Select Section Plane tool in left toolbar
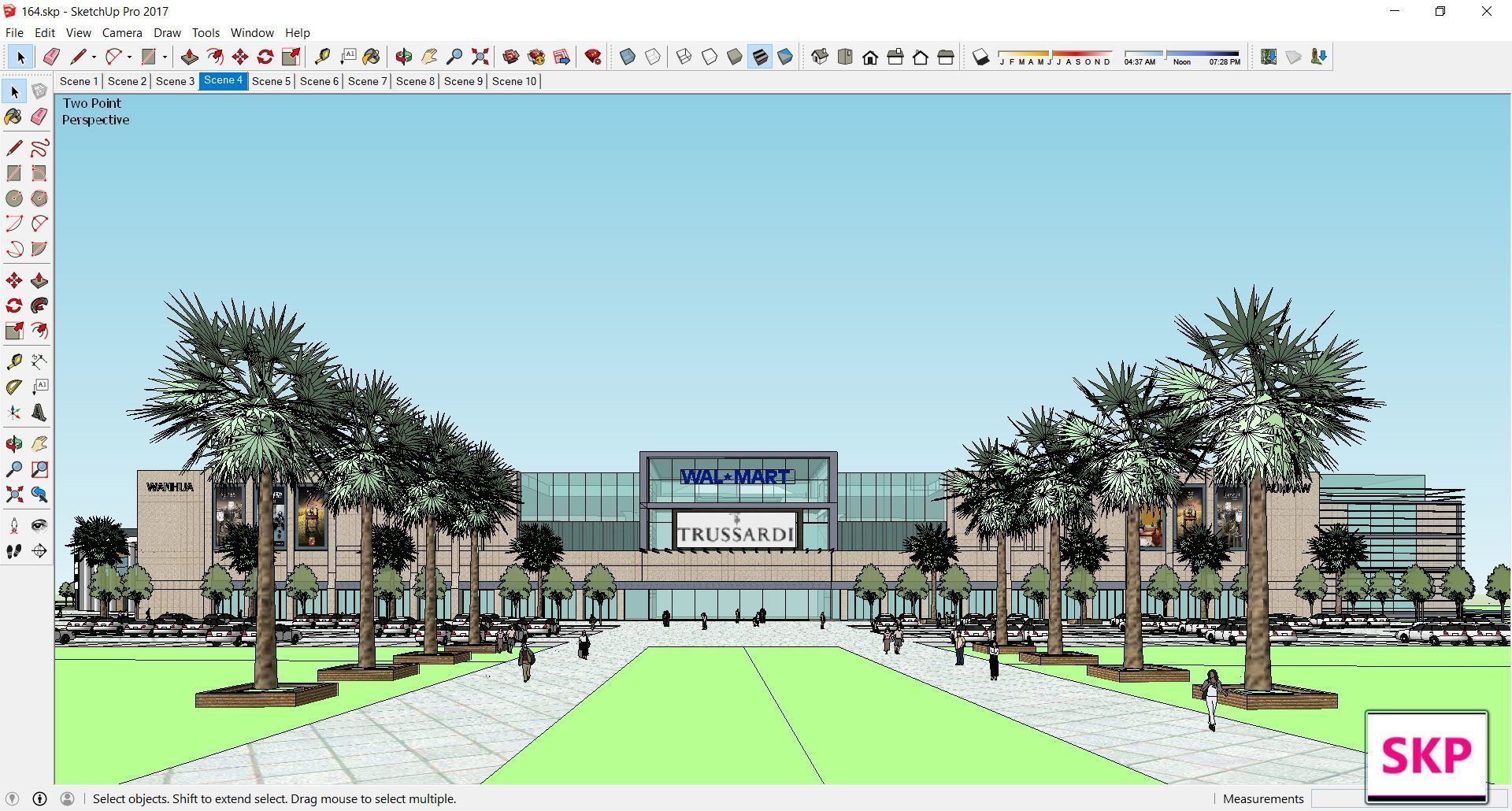This screenshot has width=1512, height=811. point(39,551)
